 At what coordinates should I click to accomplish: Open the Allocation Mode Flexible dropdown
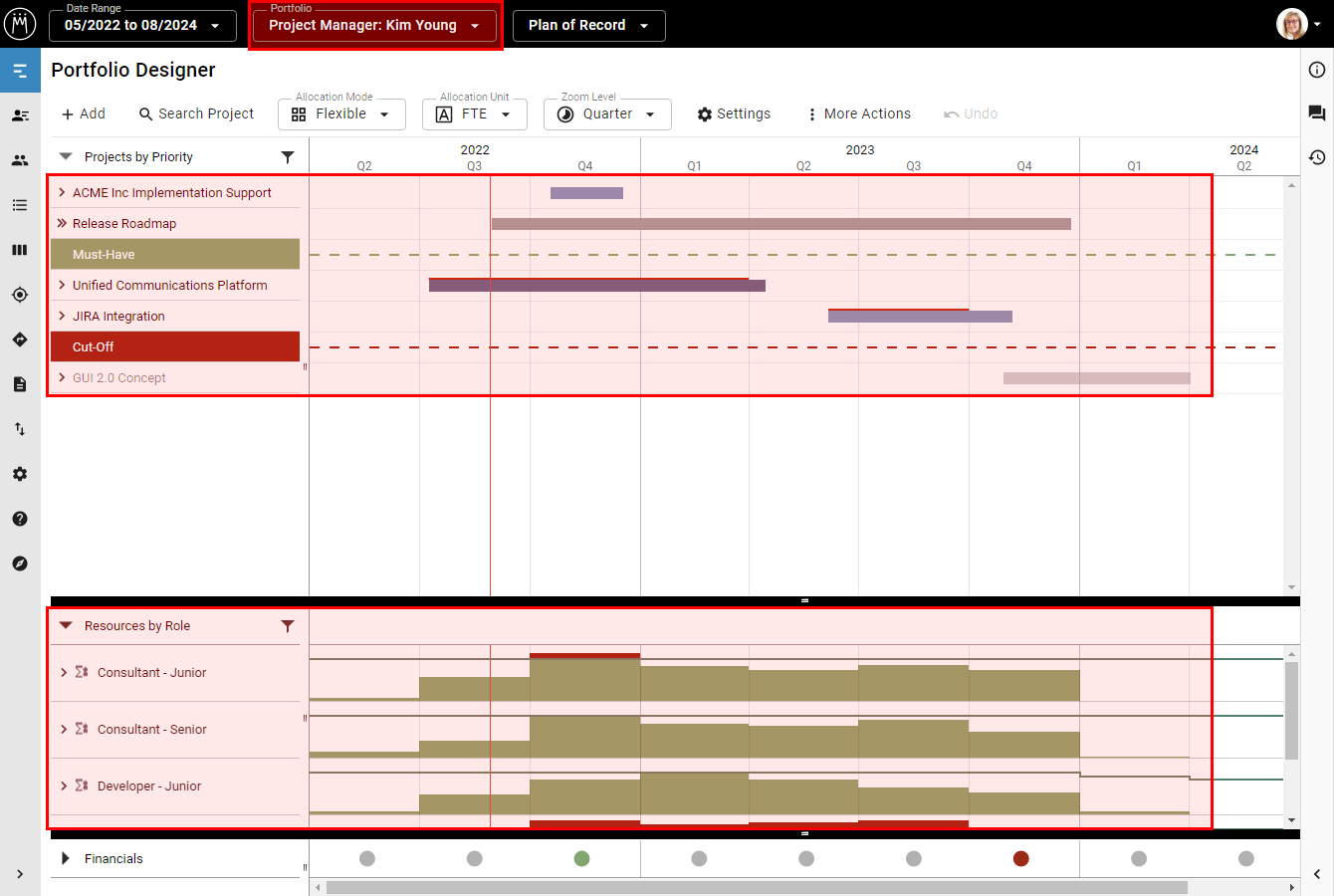pos(341,114)
